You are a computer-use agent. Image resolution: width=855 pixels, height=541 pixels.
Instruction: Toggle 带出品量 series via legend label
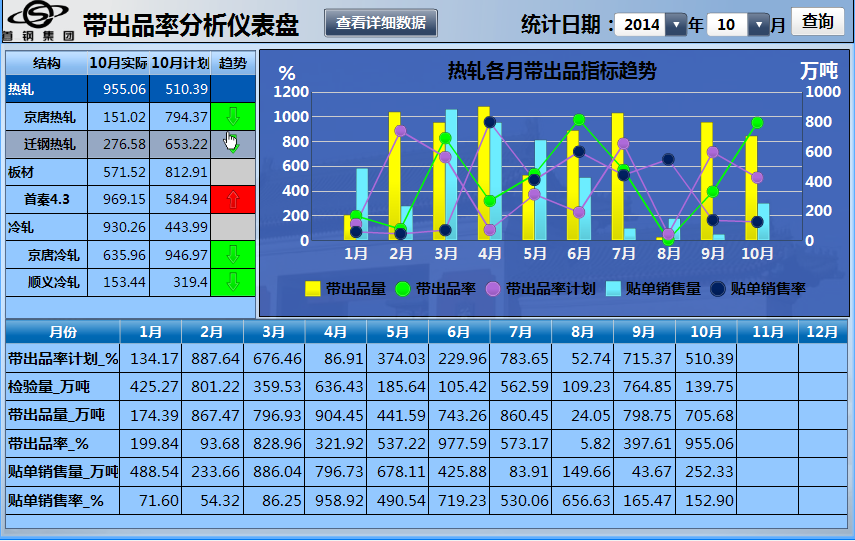(356, 289)
